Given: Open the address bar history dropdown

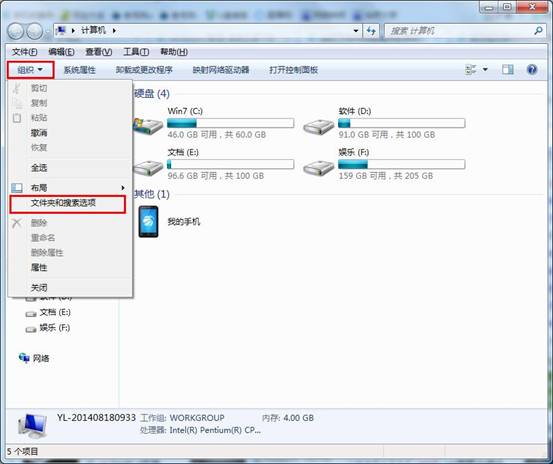Looking at the screenshot, I should click(356, 31).
